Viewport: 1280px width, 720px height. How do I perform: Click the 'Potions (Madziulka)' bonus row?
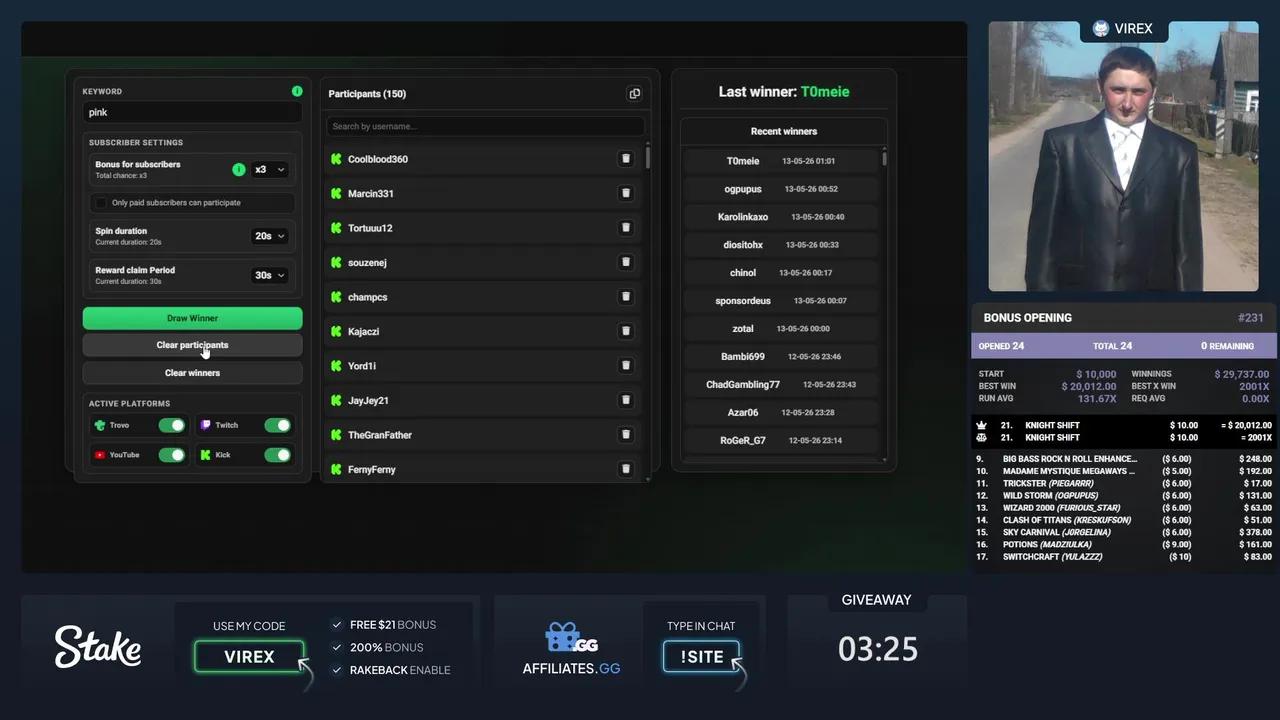(x=1123, y=545)
